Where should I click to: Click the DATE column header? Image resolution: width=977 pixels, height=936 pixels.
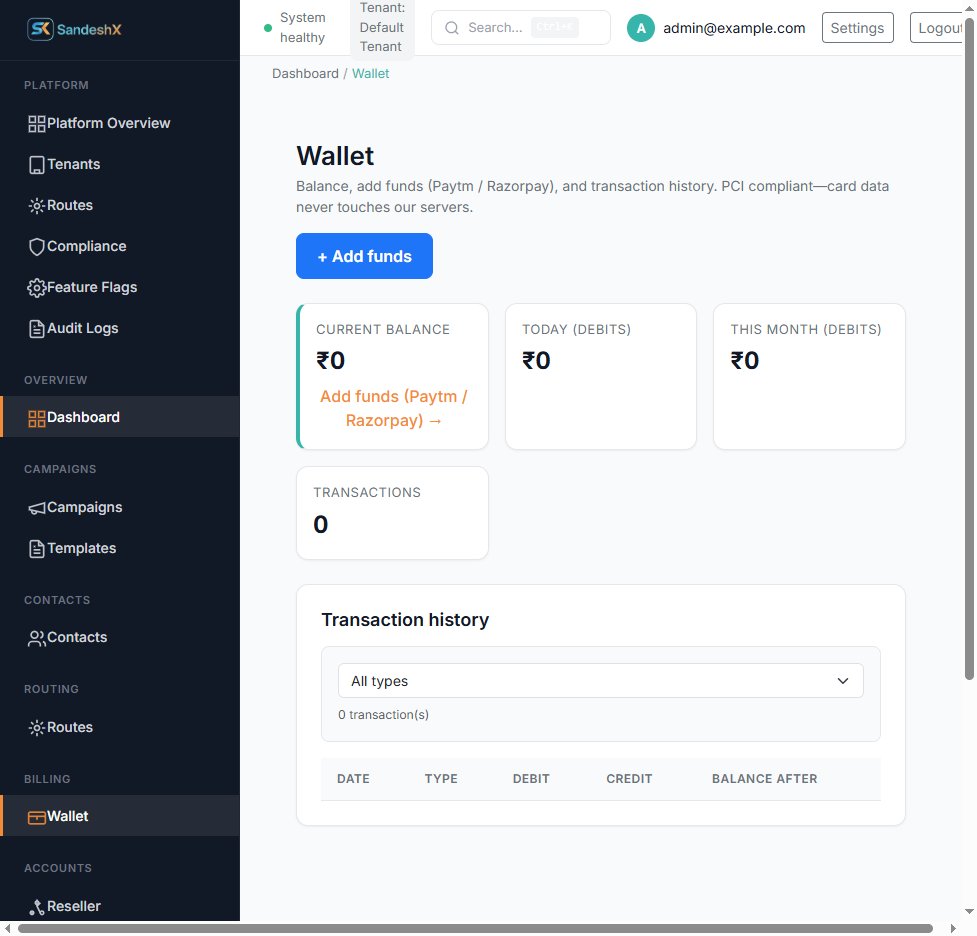tap(353, 779)
